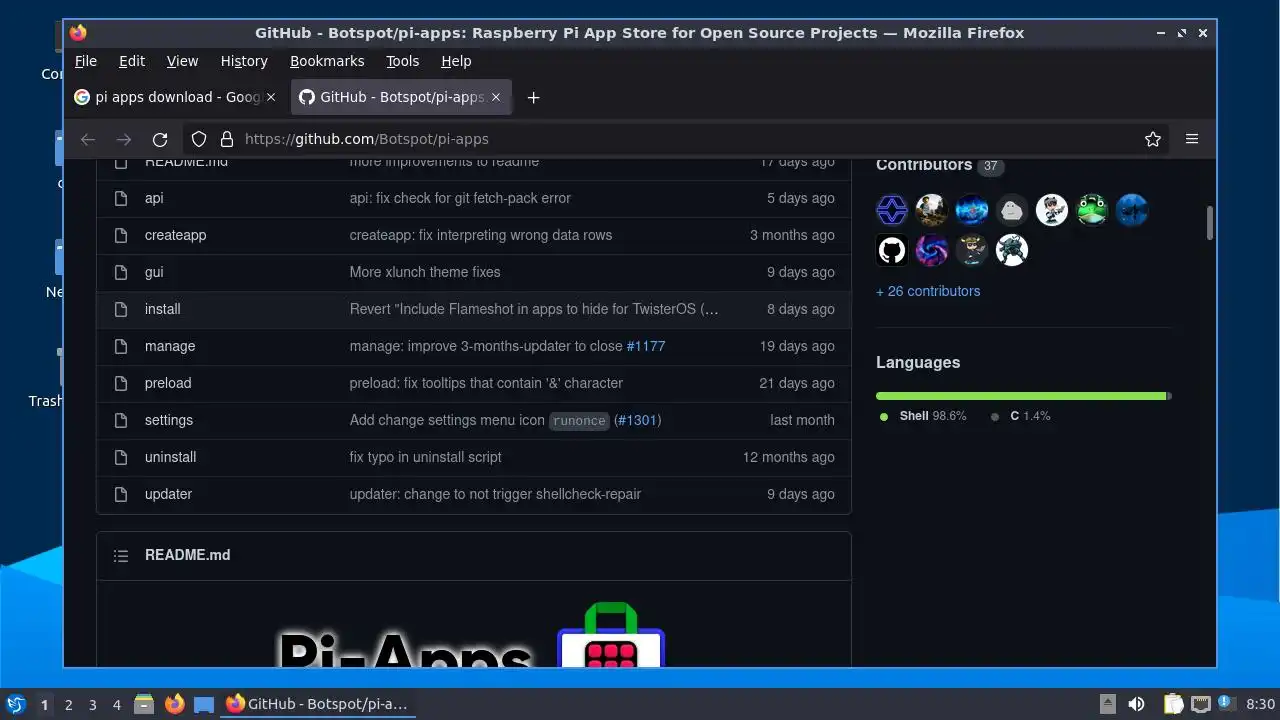Open the Firefox hamburger application menu
Viewport: 1280px width, 720px height.
point(1192,139)
